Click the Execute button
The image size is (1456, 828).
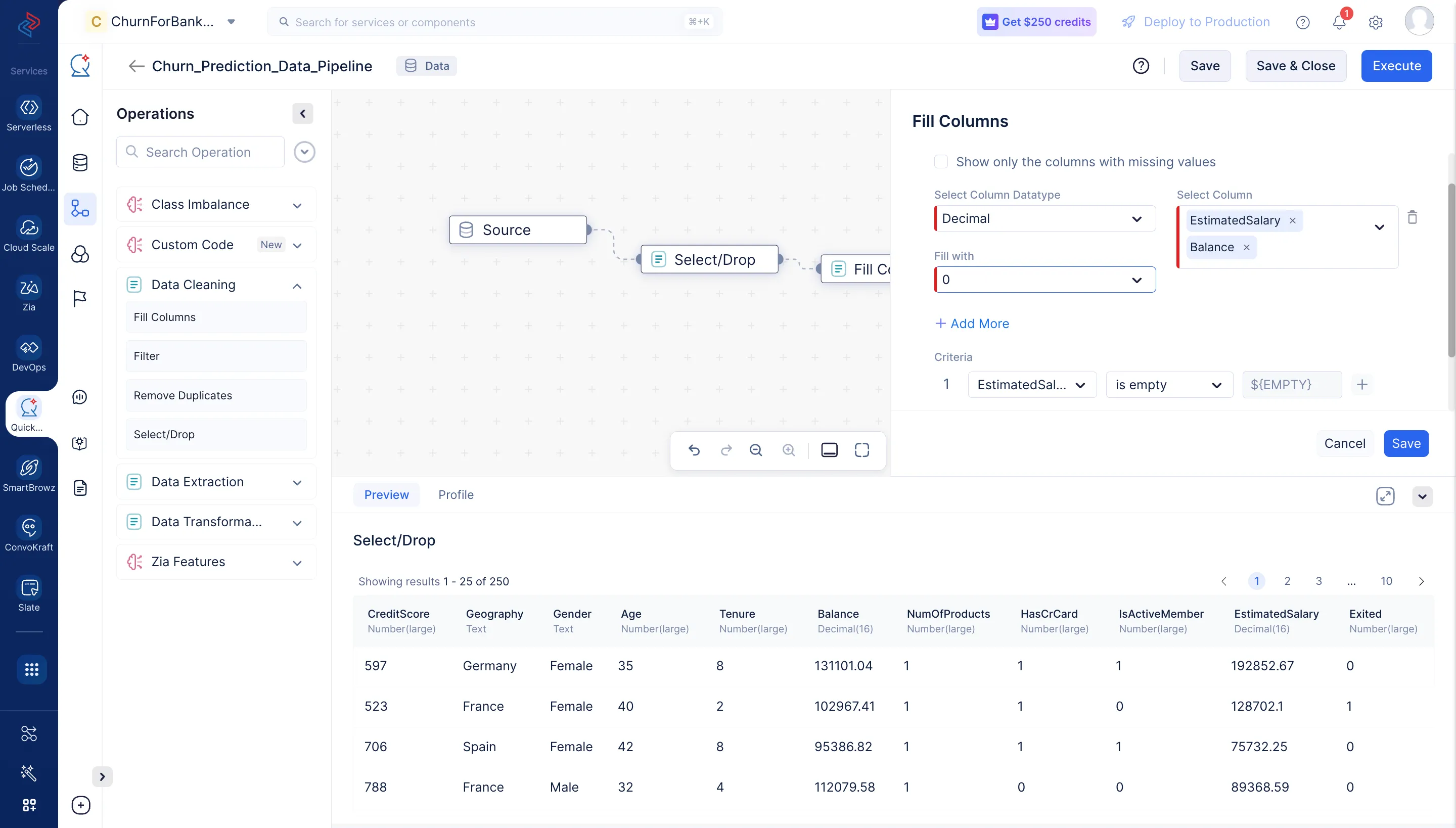click(1396, 66)
